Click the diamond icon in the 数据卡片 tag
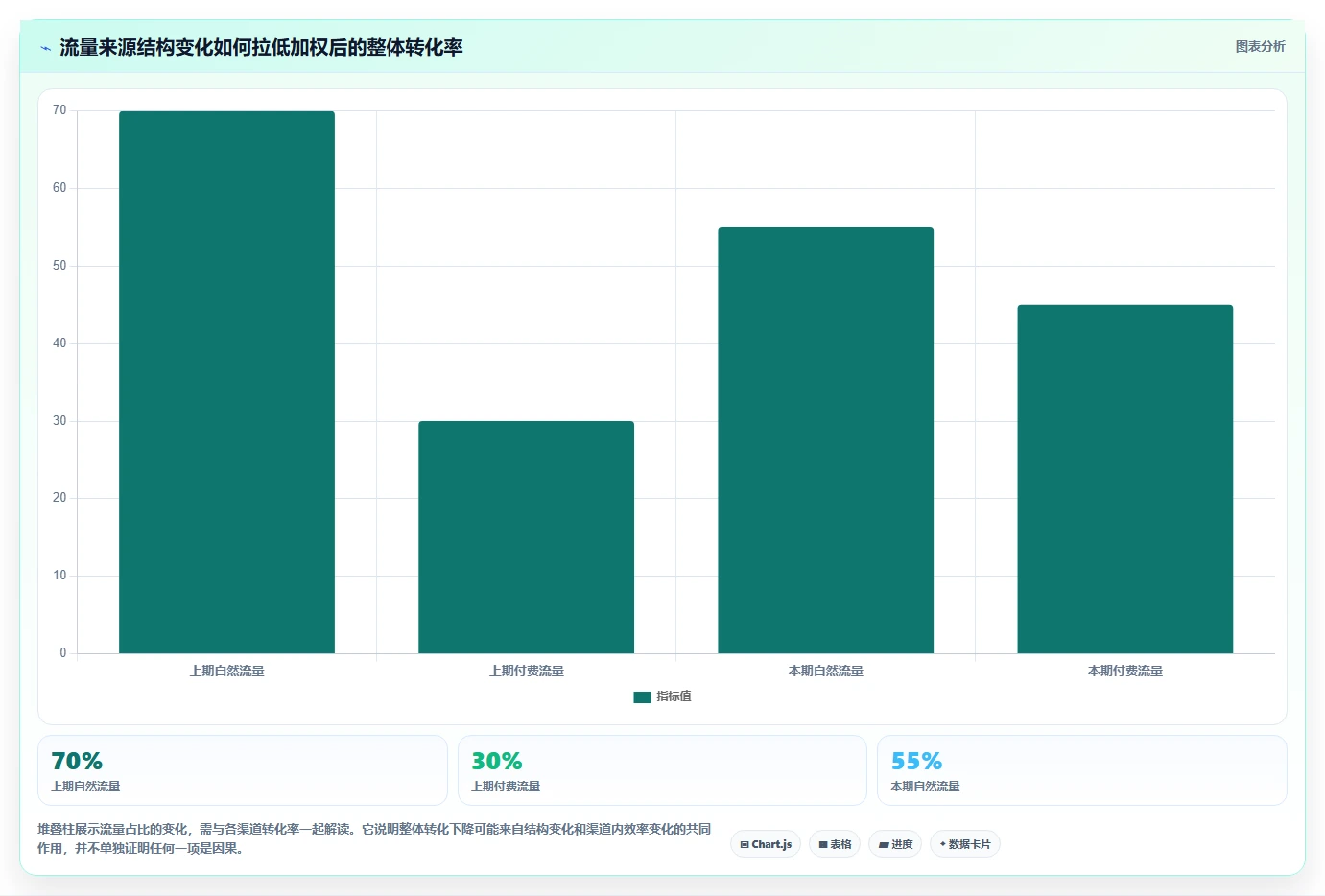 coord(943,844)
